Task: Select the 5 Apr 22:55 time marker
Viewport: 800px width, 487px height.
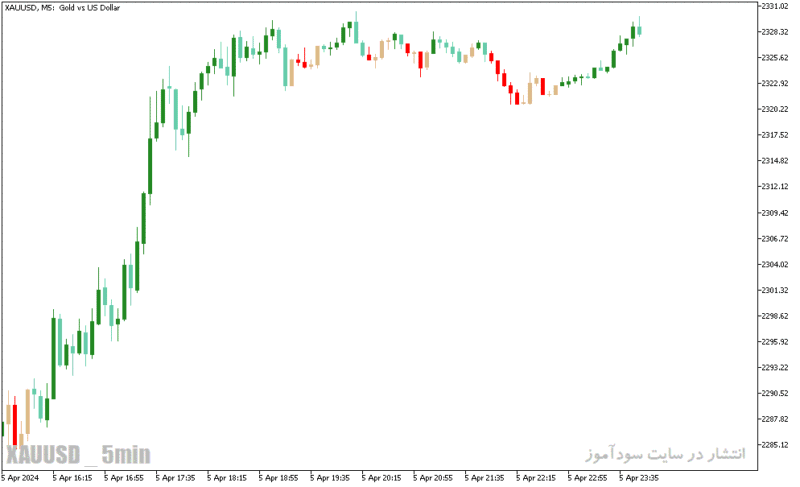Action: point(587,478)
